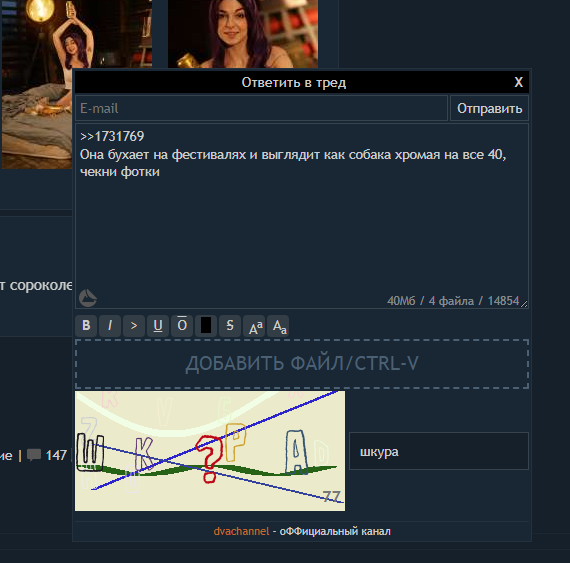Open the ДОБАВИТЬ ФАЙЛ upload zone
Screen dimensions: 570x563
pos(302,364)
